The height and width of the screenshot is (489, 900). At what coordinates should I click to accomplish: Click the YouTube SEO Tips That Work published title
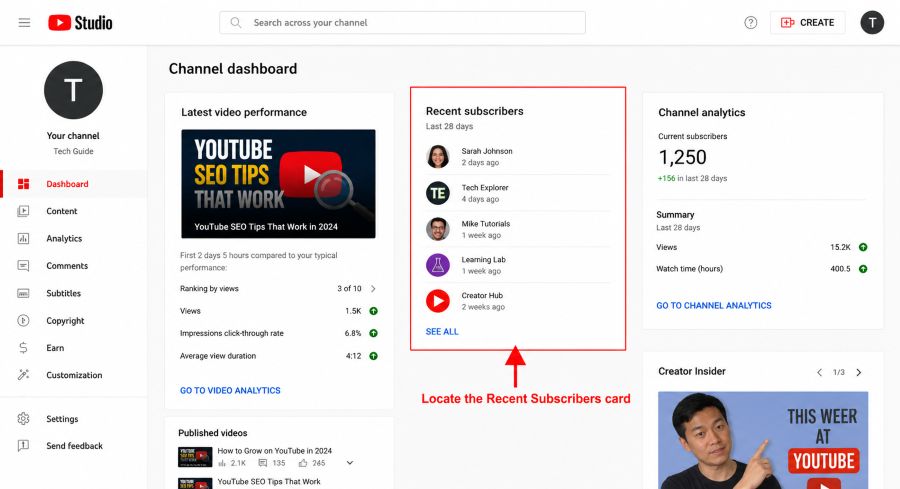pyautogui.click(x=269, y=482)
